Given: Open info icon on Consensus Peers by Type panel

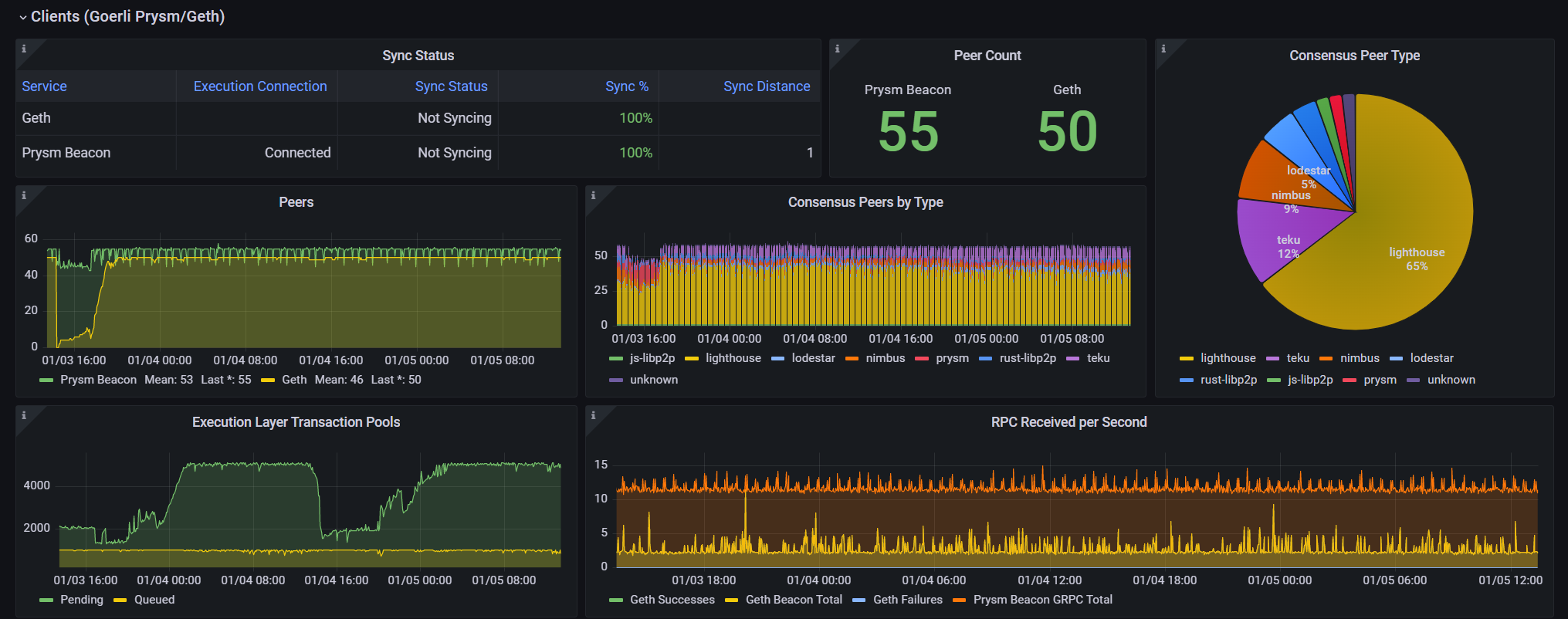Looking at the screenshot, I should point(594,195).
